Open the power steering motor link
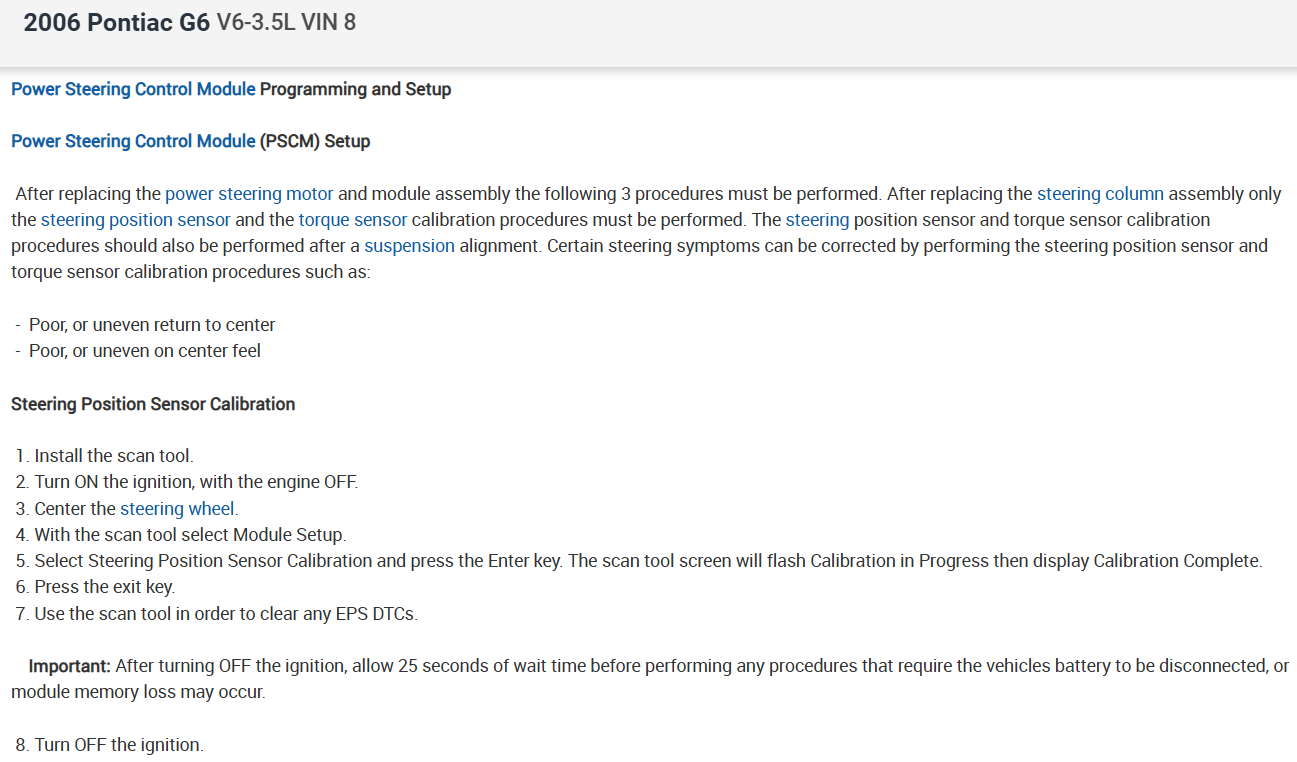This screenshot has width=1297, height=762. [x=249, y=193]
